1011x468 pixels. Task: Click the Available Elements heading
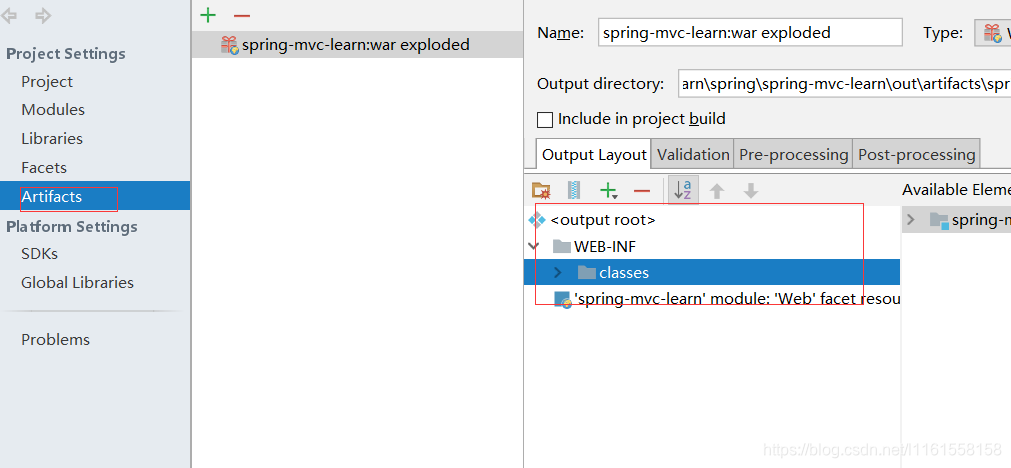[x=956, y=190]
